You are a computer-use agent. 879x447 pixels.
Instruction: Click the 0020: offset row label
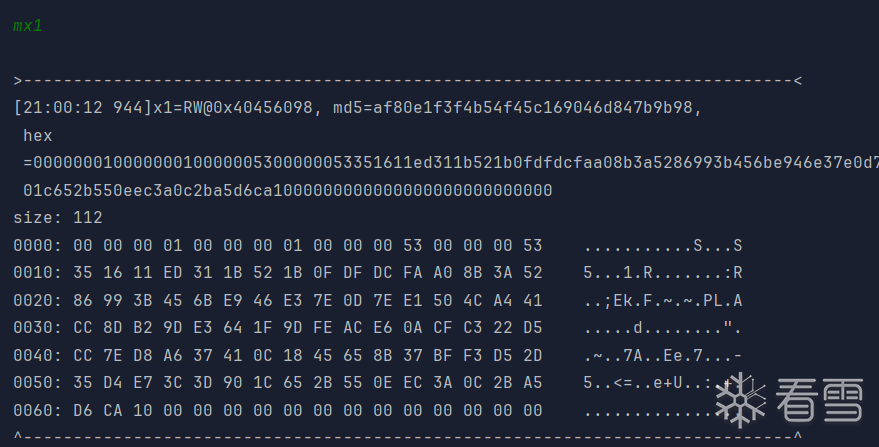(38, 300)
